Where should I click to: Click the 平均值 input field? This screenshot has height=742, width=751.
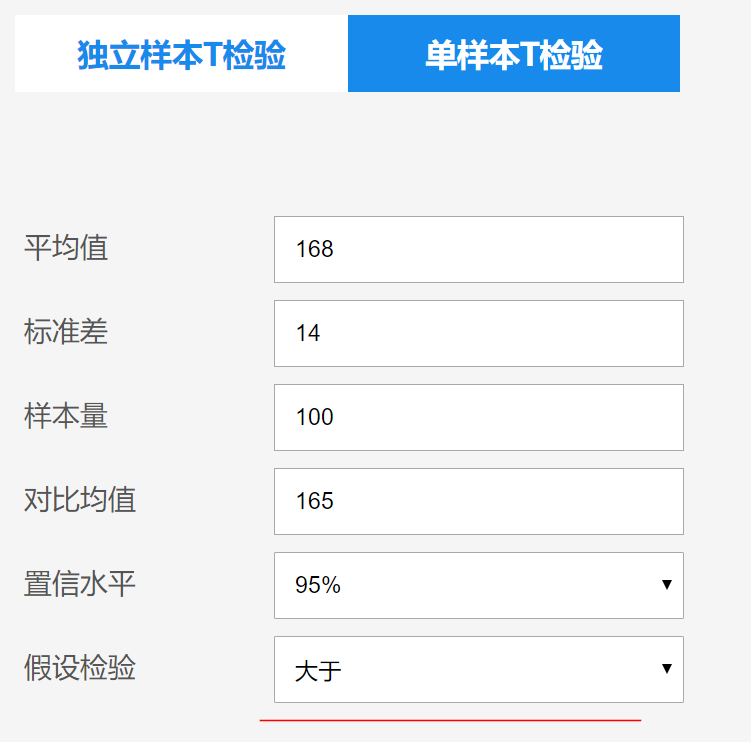(x=478, y=249)
